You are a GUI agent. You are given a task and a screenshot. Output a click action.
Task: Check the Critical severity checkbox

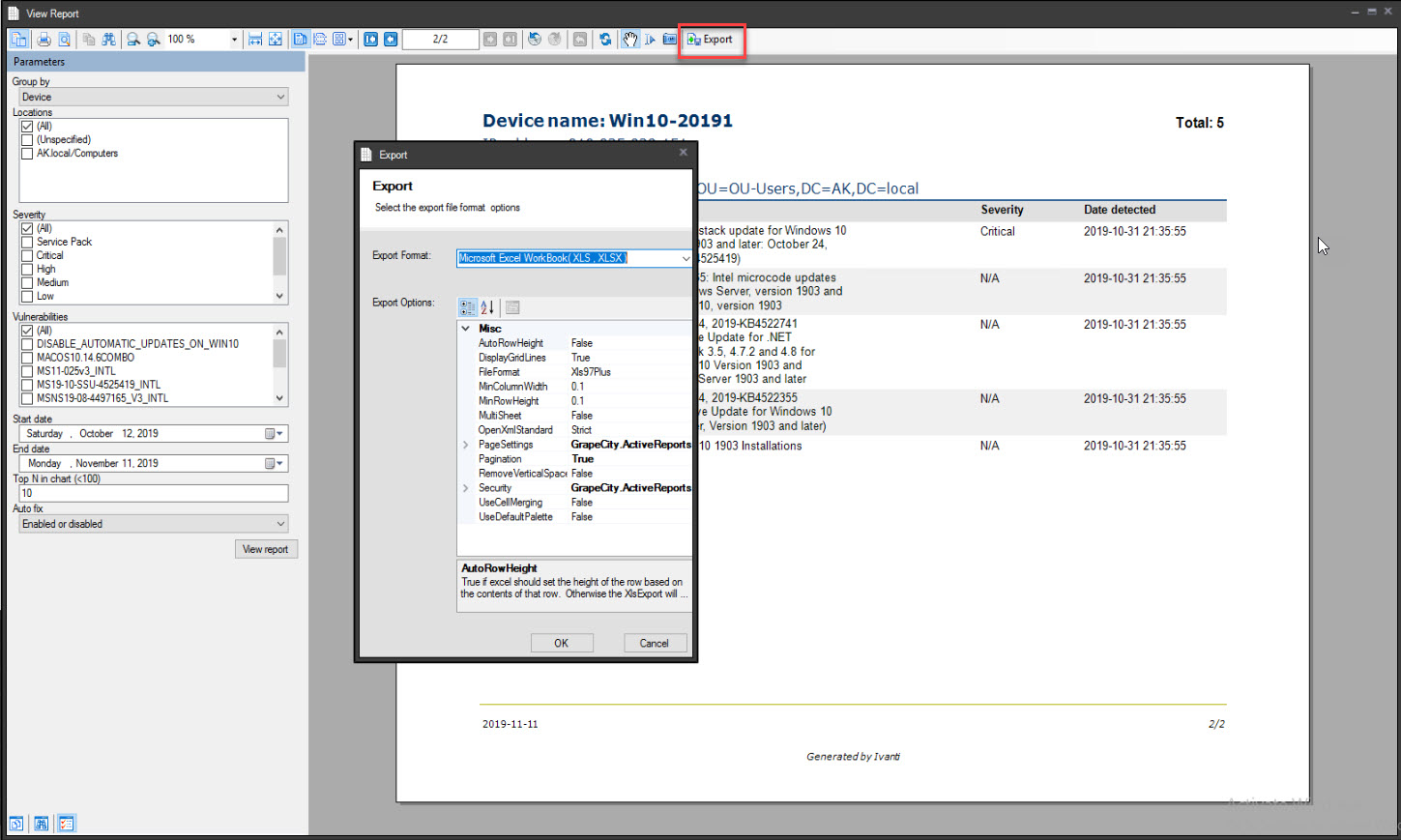coord(26,255)
